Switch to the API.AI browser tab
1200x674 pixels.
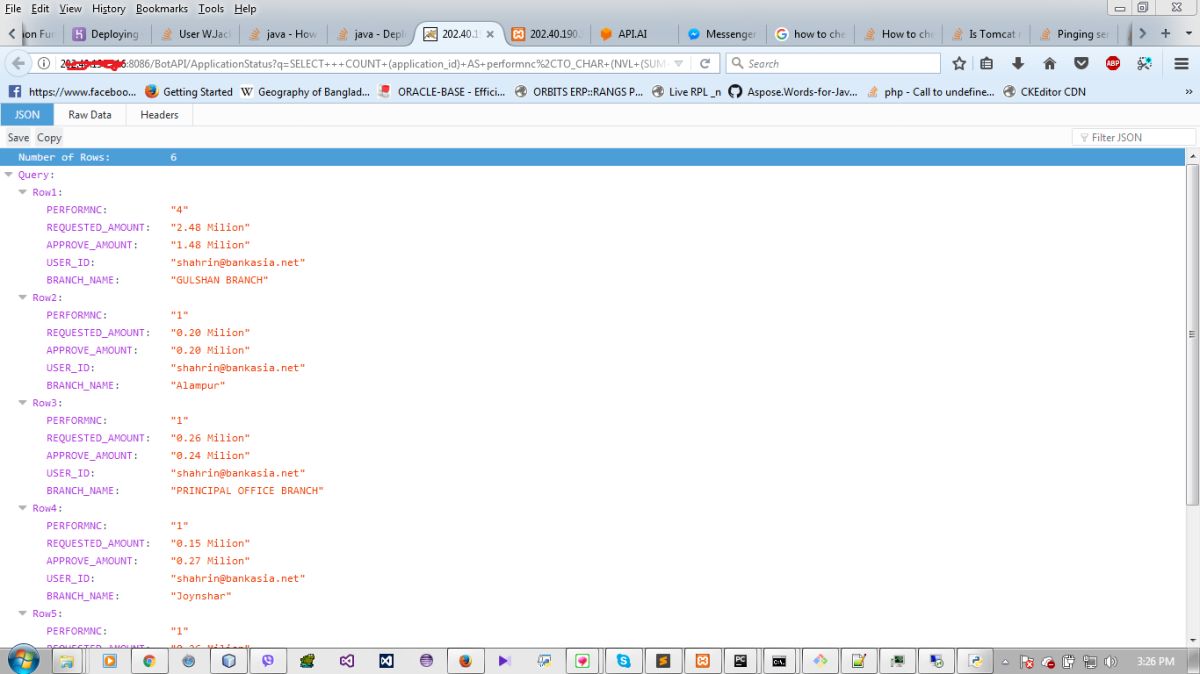[632, 34]
